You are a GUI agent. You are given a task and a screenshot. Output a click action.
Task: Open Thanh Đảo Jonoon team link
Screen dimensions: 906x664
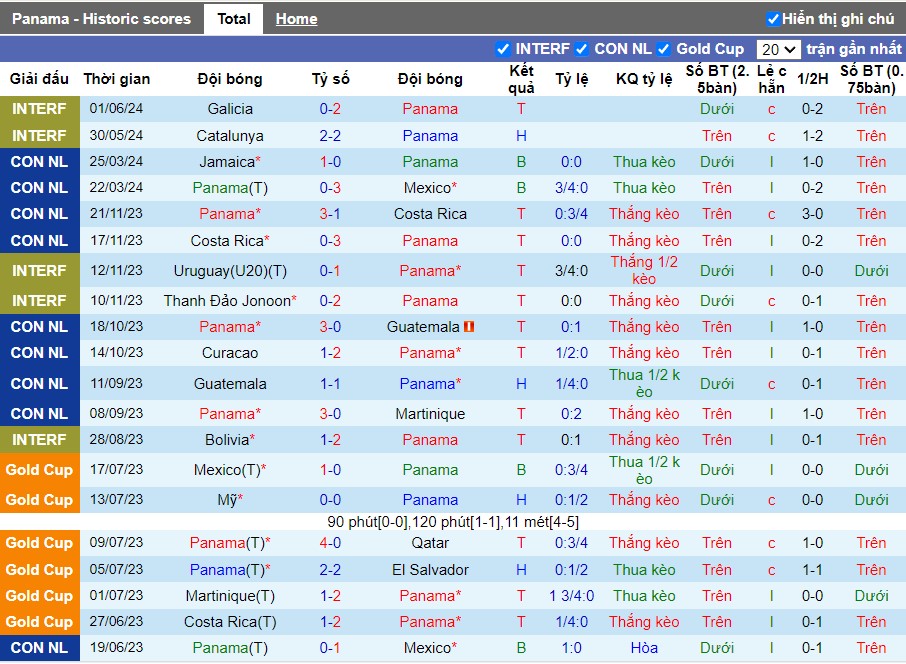pyautogui.click(x=227, y=301)
